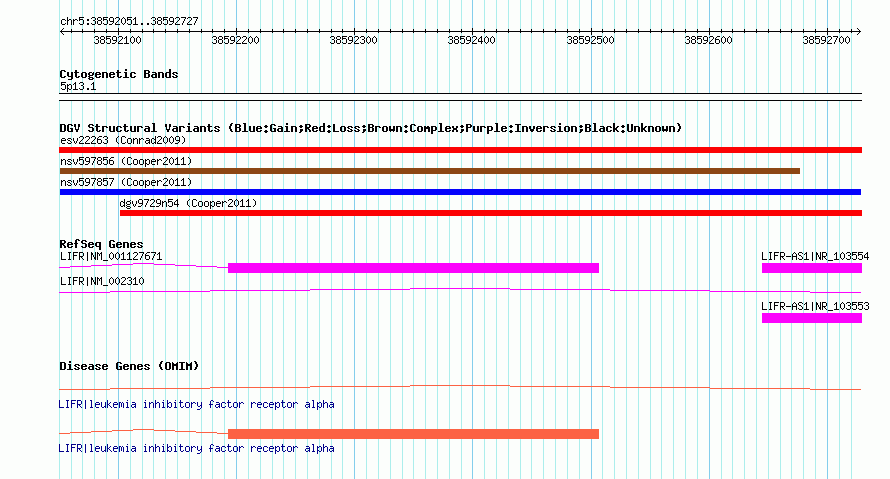
Task: Click ruler position 38592200
Action: point(236,40)
